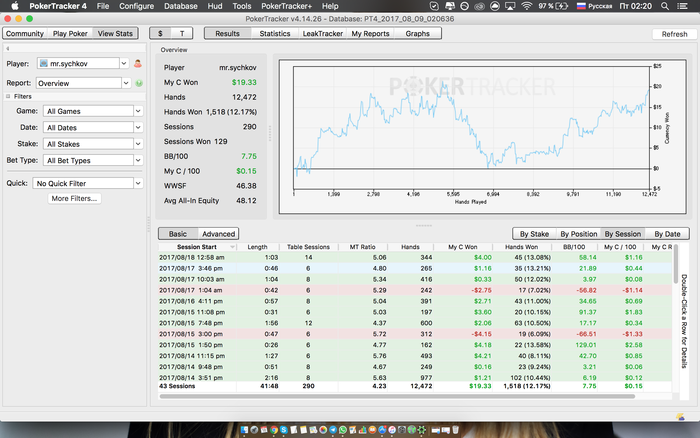Image resolution: width=700 pixels, height=438 pixels.
Task: Group results By Date
Action: tap(667, 234)
